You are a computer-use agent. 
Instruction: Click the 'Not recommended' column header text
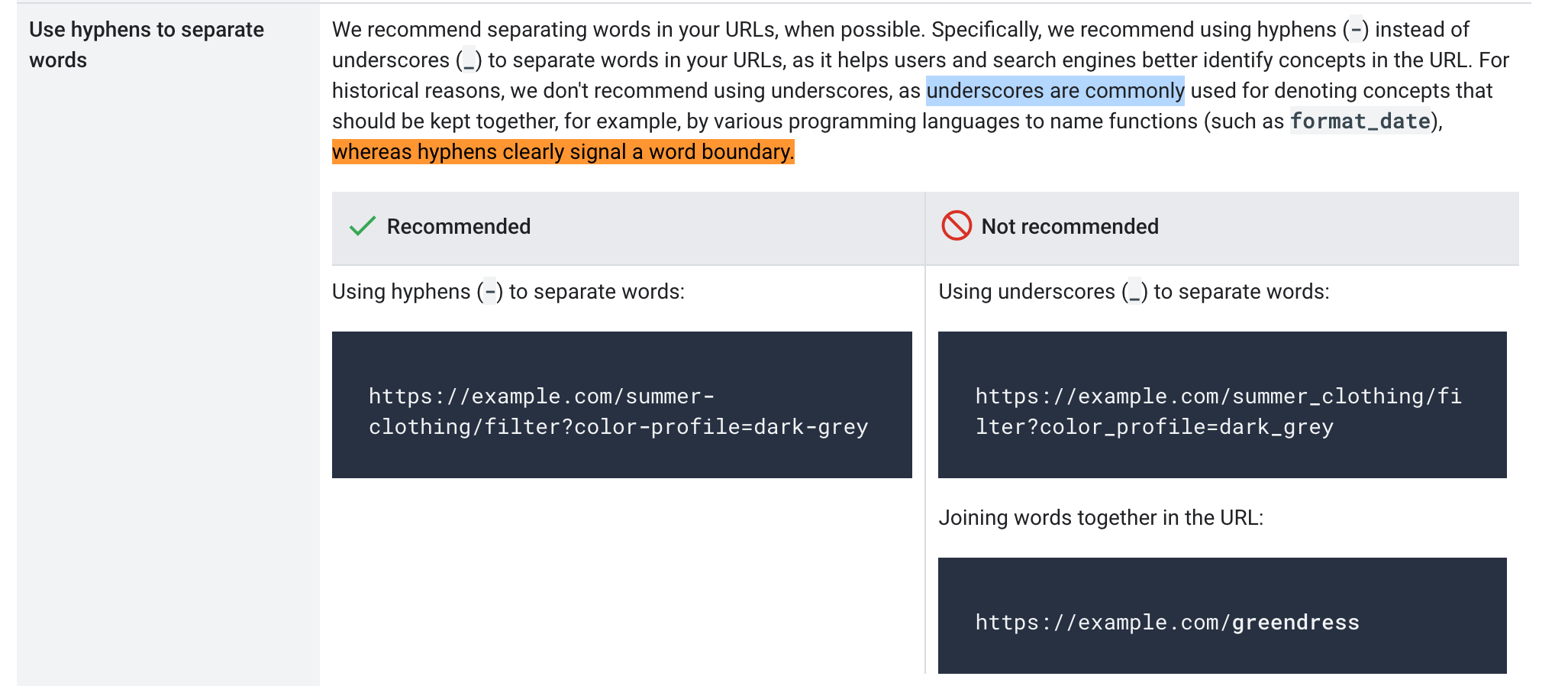coord(1070,226)
